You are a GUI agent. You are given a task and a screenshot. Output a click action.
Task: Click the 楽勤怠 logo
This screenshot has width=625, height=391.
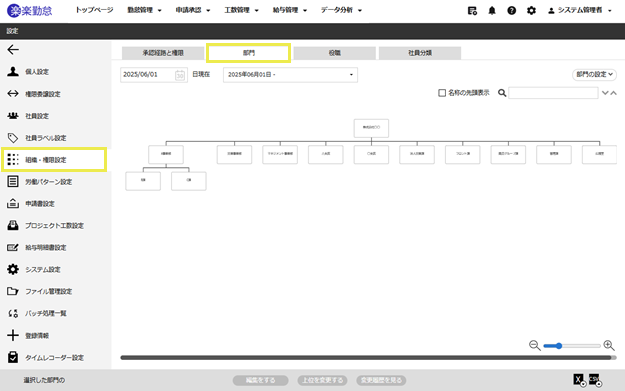30,10
